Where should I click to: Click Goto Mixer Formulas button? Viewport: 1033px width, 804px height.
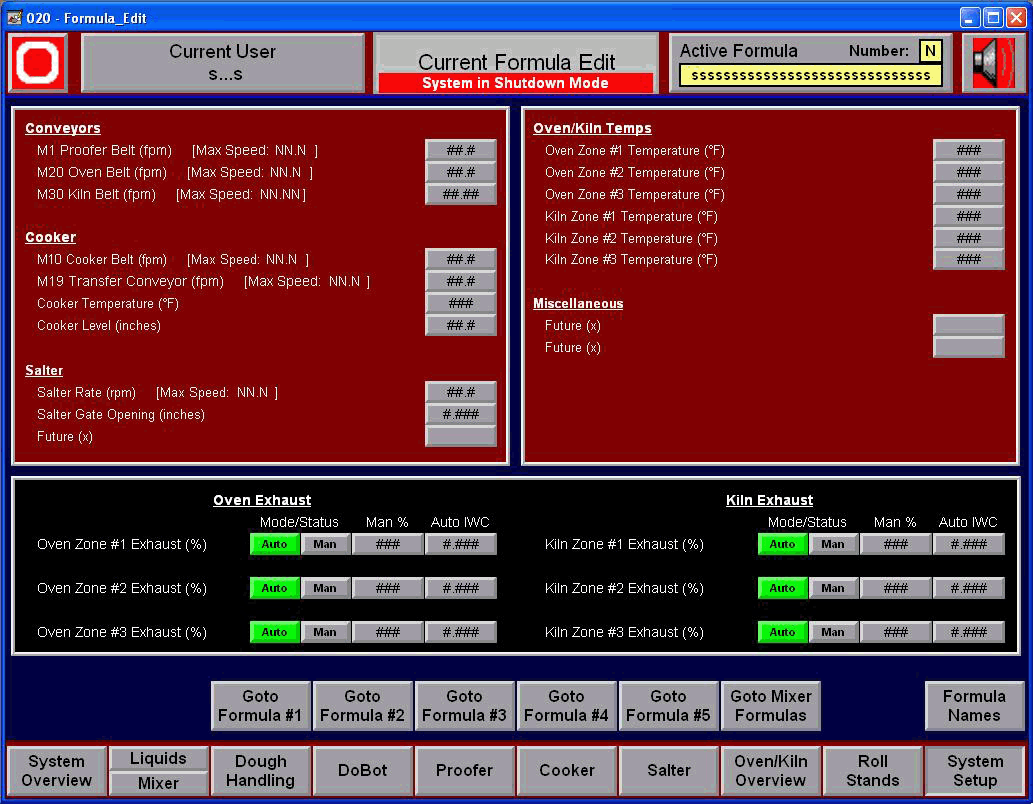coord(771,706)
